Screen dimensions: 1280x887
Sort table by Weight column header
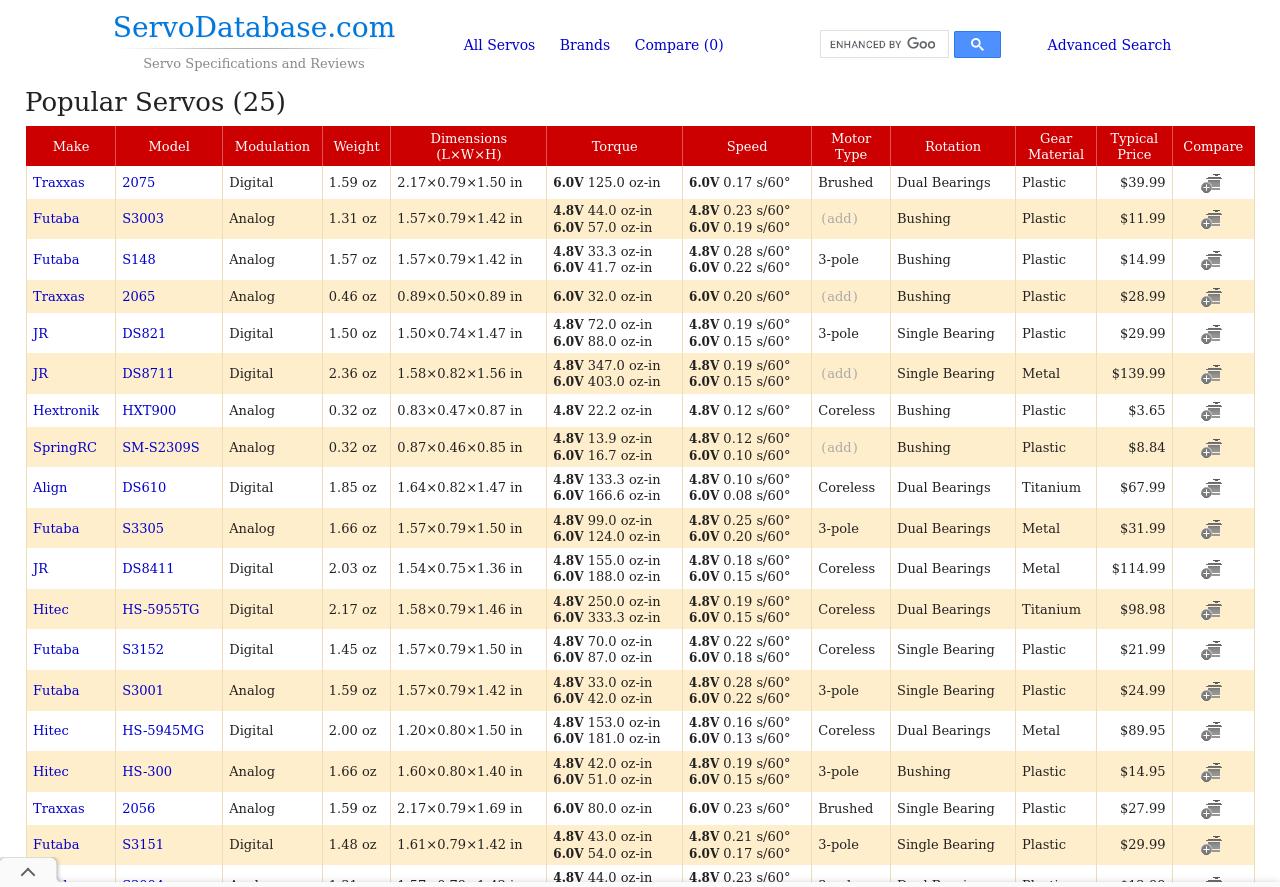point(356,146)
